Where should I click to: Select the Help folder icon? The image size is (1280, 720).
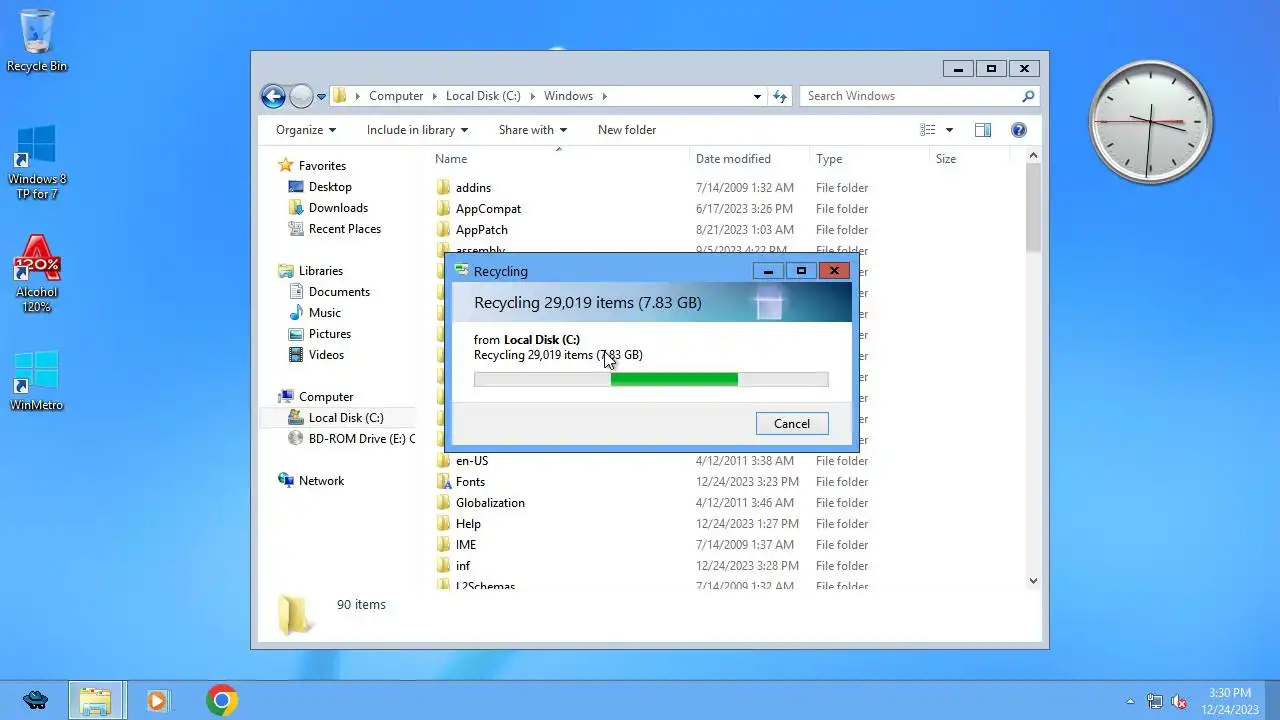click(x=444, y=524)
